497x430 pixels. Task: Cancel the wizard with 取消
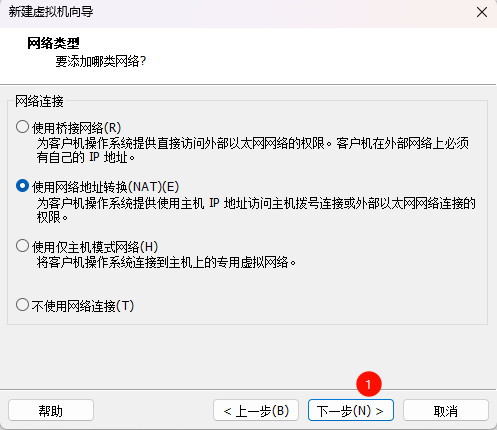pyautogui.click(x=446, y=410)
